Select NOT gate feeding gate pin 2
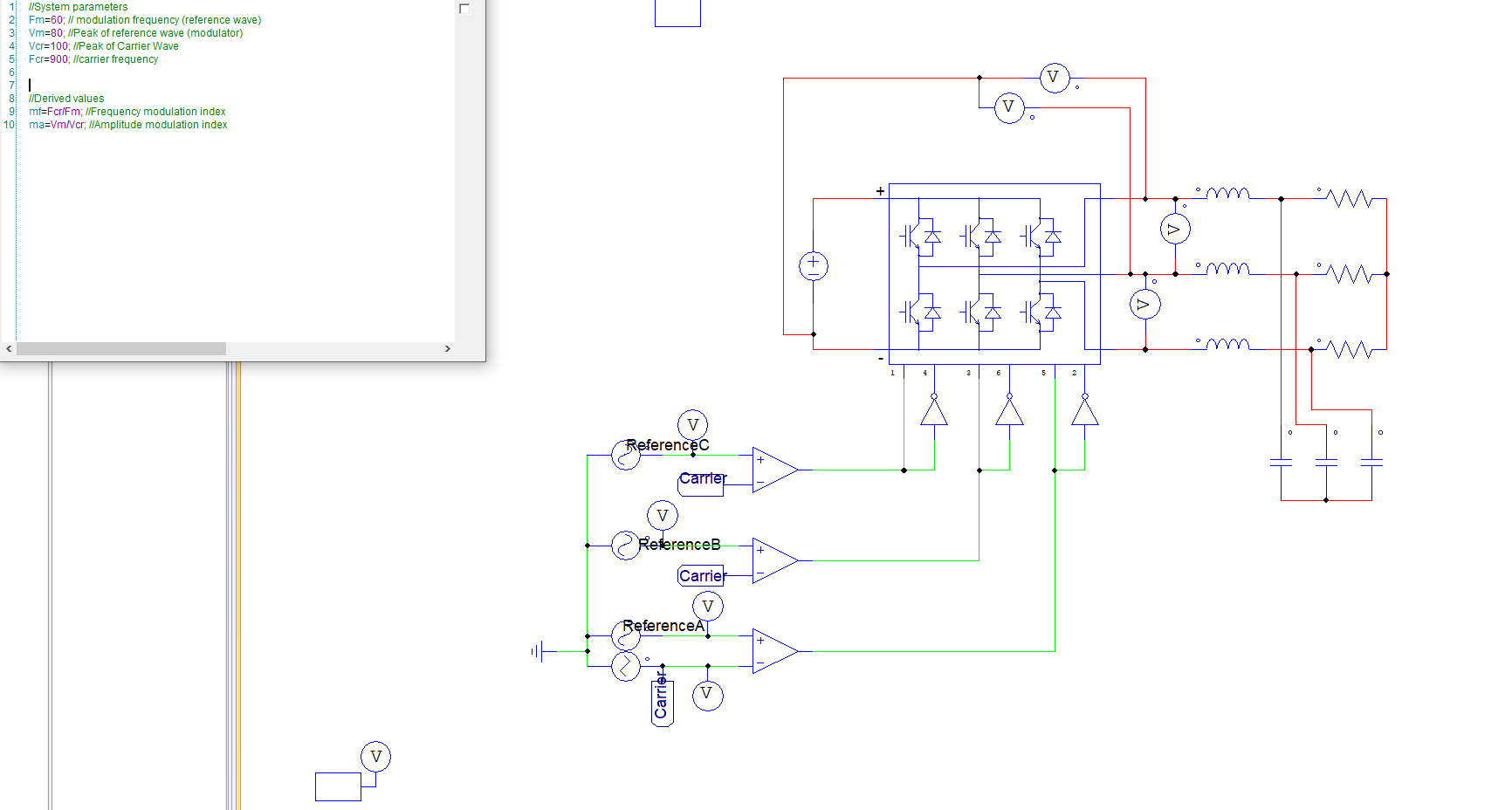1512x810 pixels. [x=1085, y=409]
